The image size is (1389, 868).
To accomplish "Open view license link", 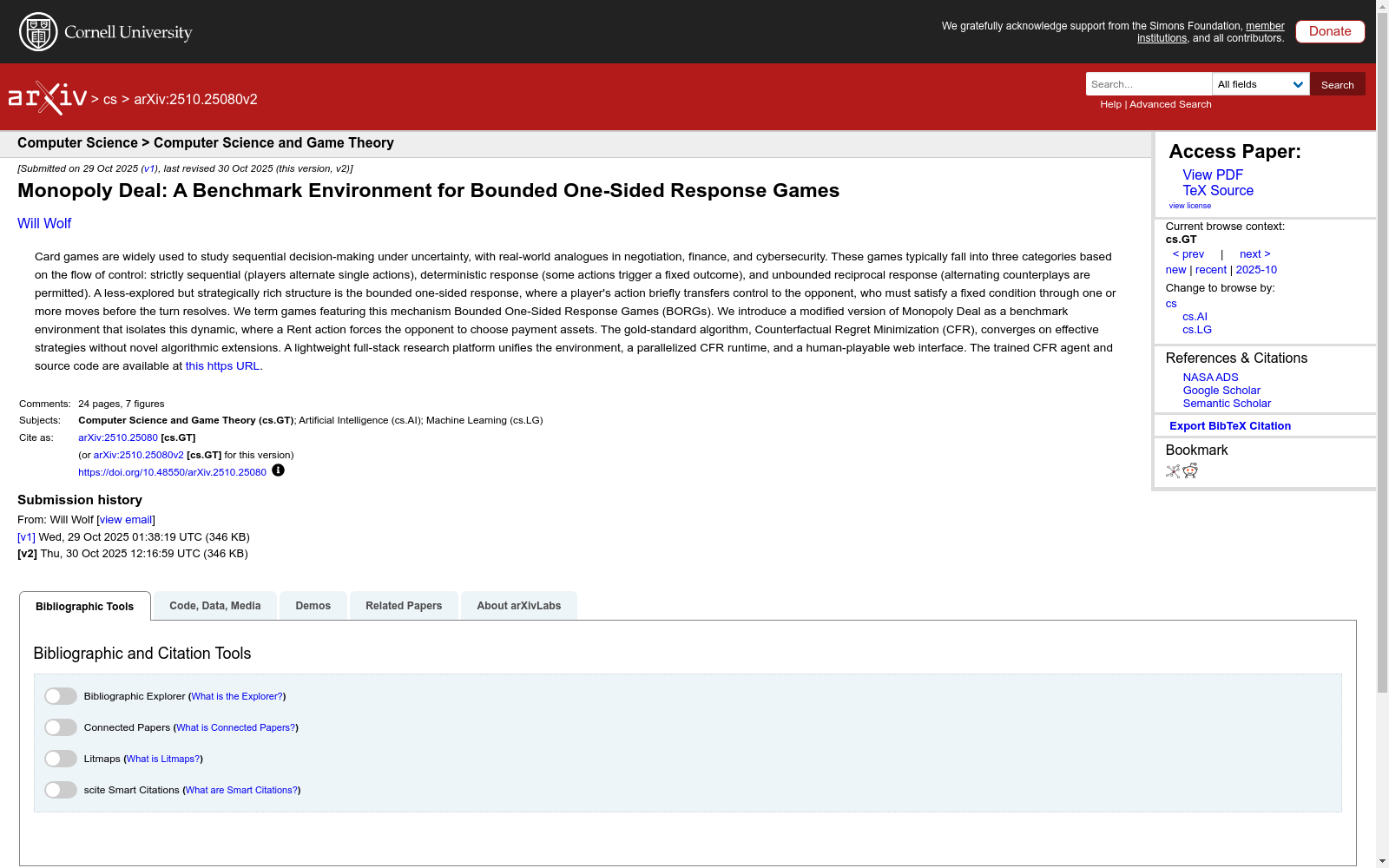I will click(x=1190, y=206).
